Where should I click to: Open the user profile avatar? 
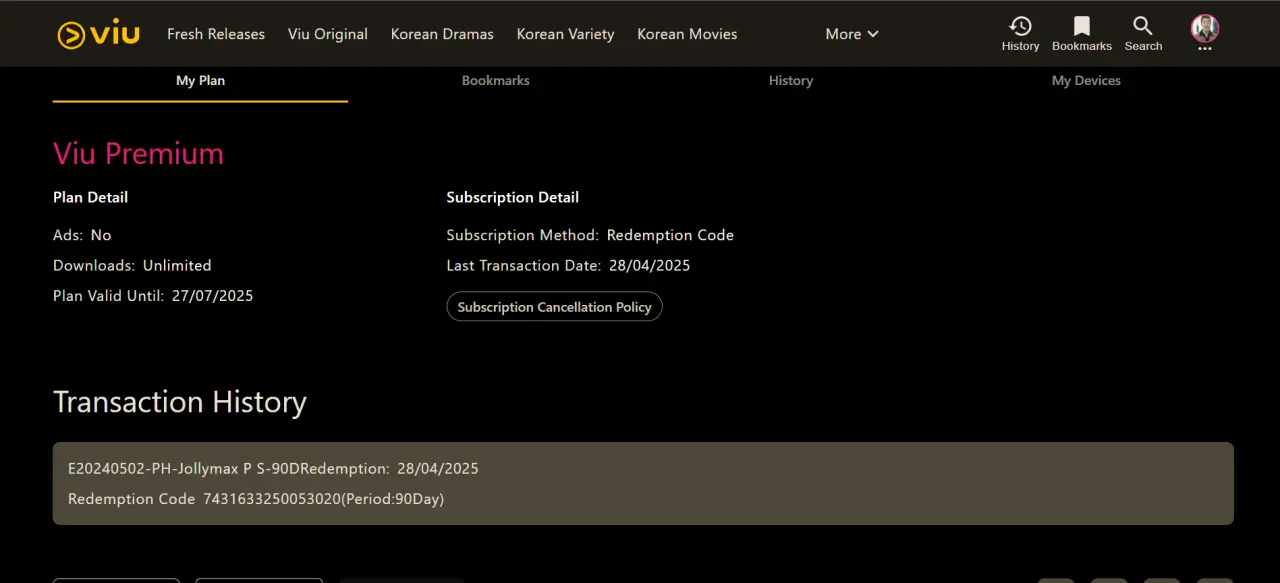coord(1205,28)
